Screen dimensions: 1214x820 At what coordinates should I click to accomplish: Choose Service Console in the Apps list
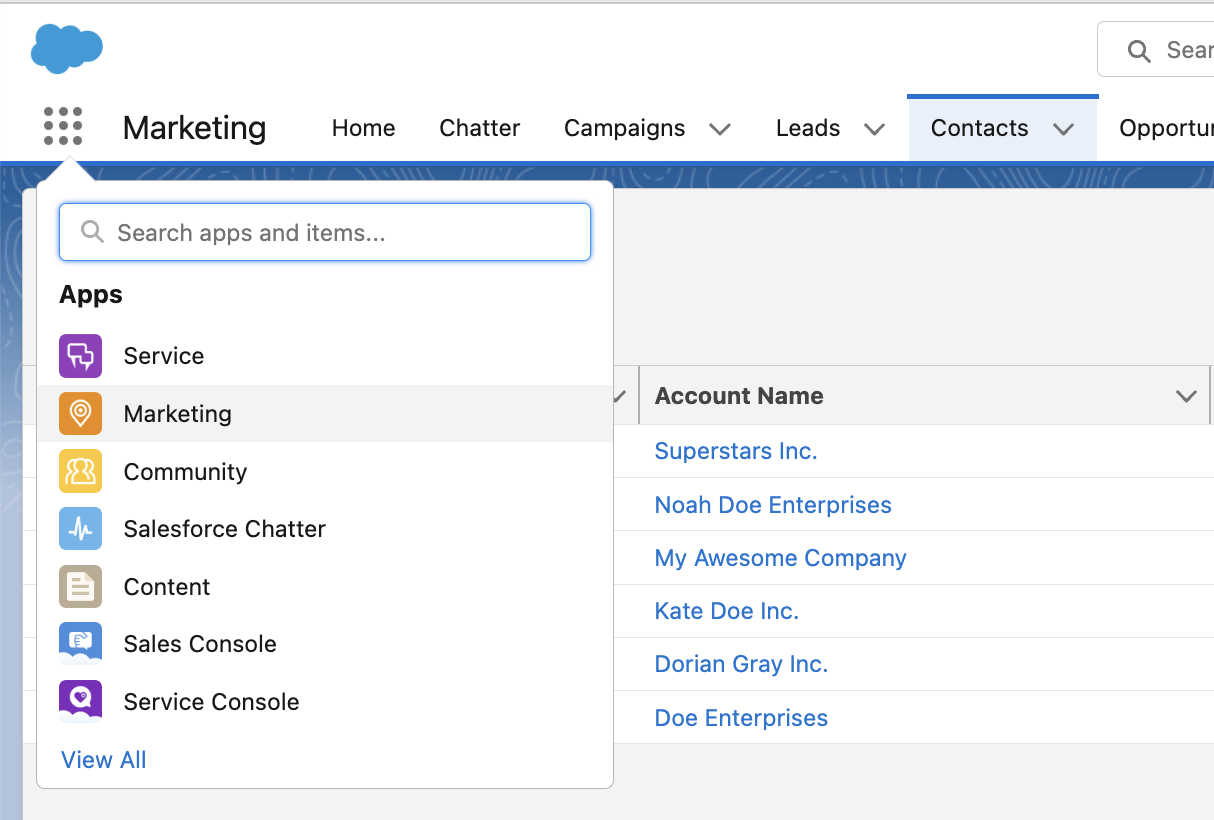tap(325, 701)
